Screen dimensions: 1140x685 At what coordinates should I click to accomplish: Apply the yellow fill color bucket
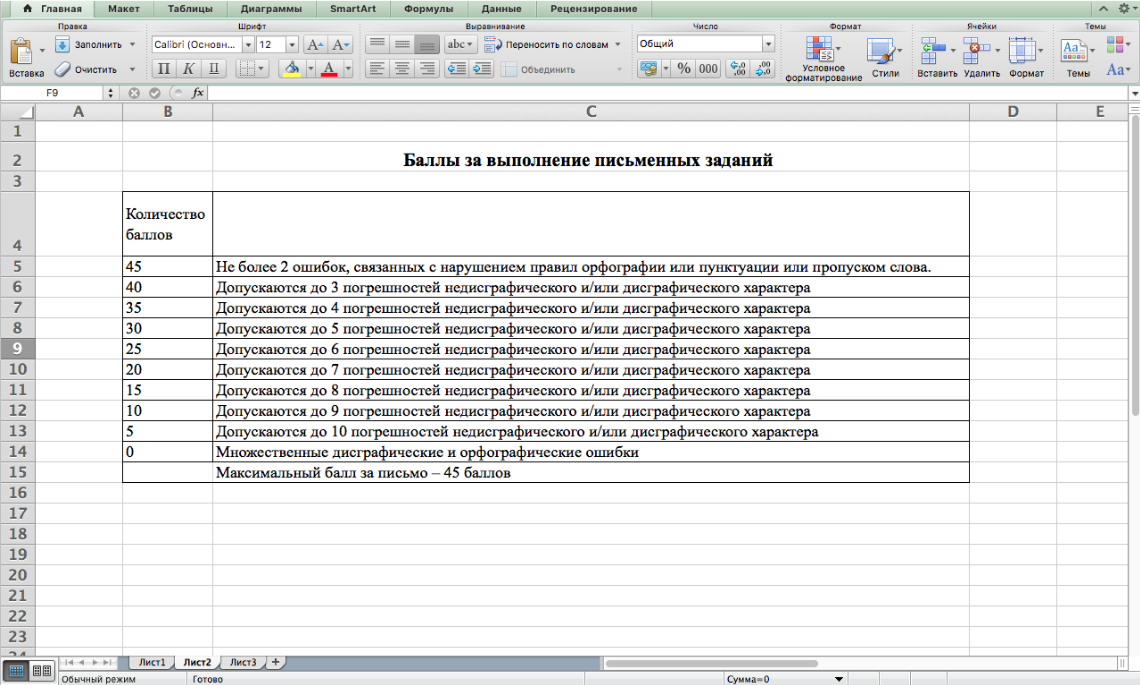(292, 69)
